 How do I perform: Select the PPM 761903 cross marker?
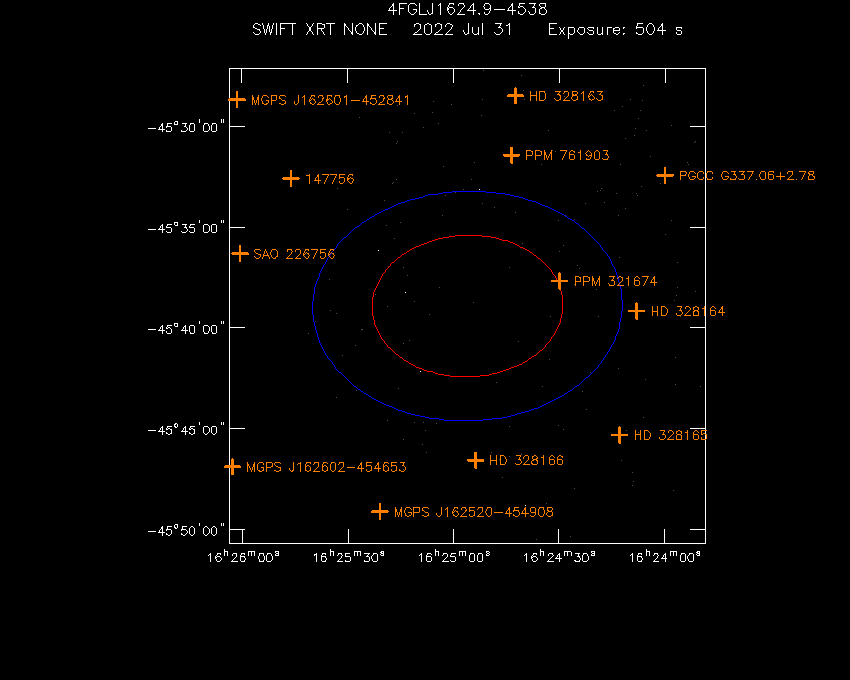click(511, 156)
